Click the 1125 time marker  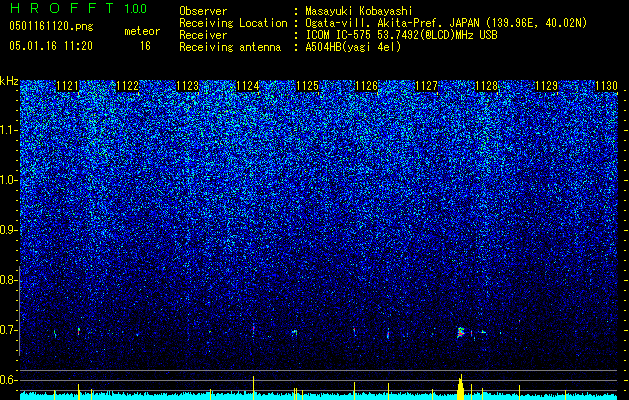[x=308, y=86]
